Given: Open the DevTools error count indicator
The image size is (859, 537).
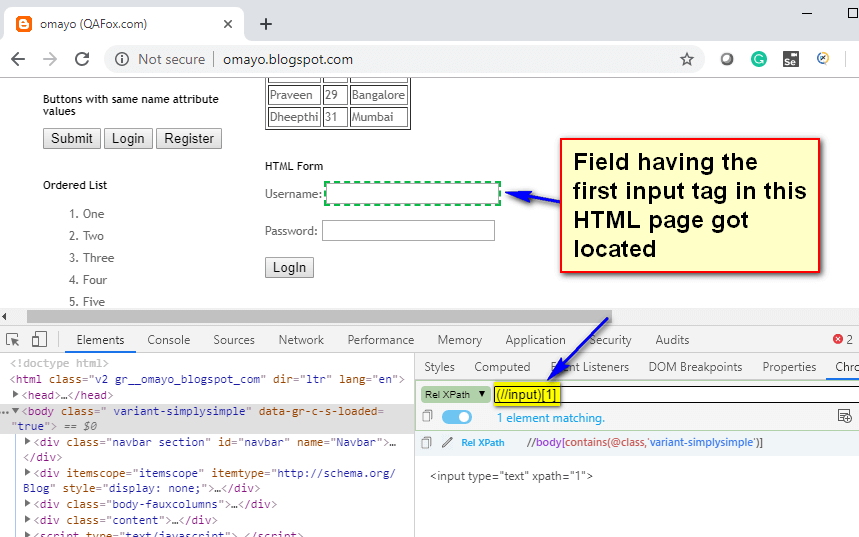Looking at the screenshot, I should point(843,340).
